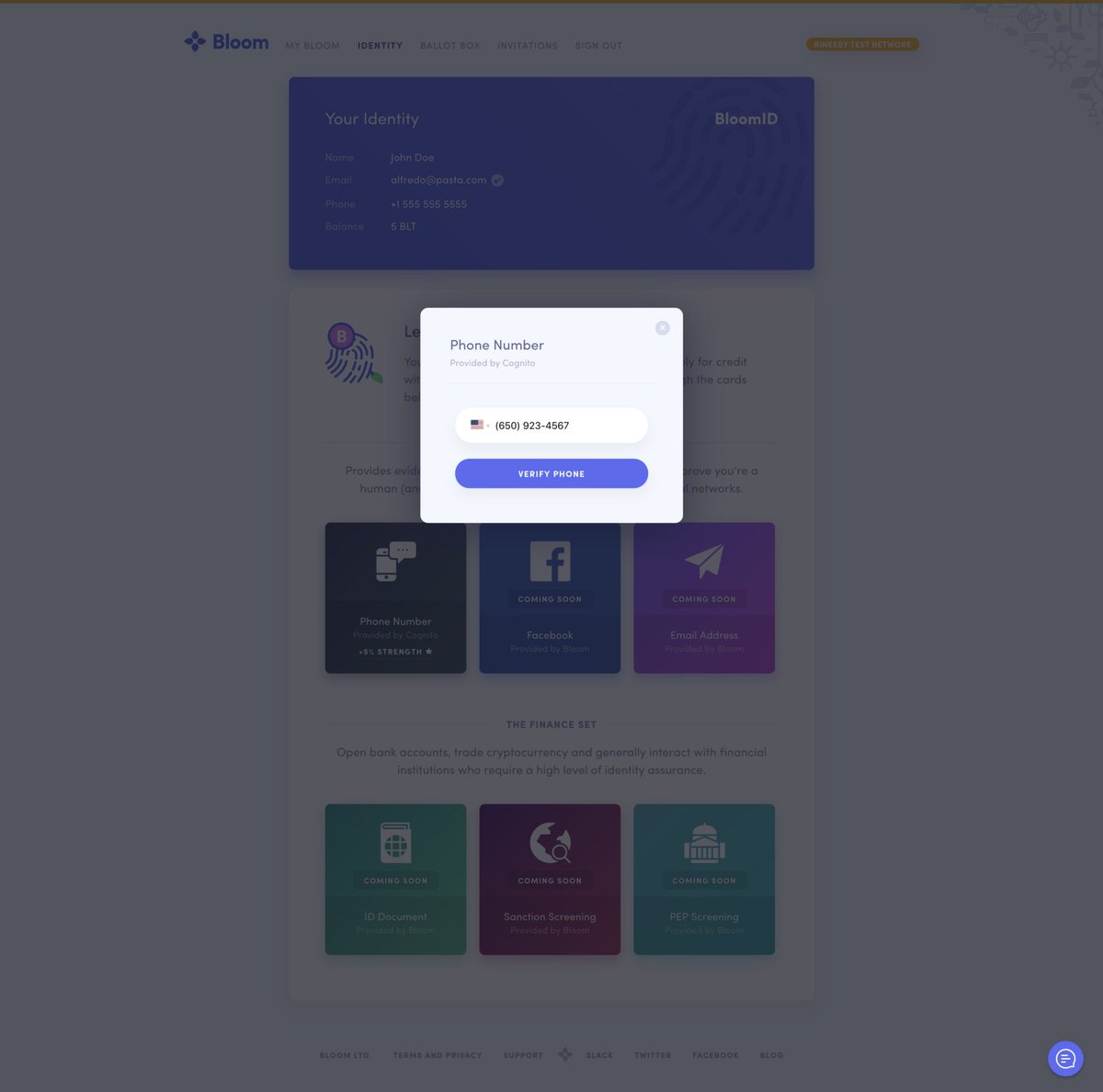Open the Slack footer link
Screen dimensions: 1103x1092
[x=599, y=1055]
